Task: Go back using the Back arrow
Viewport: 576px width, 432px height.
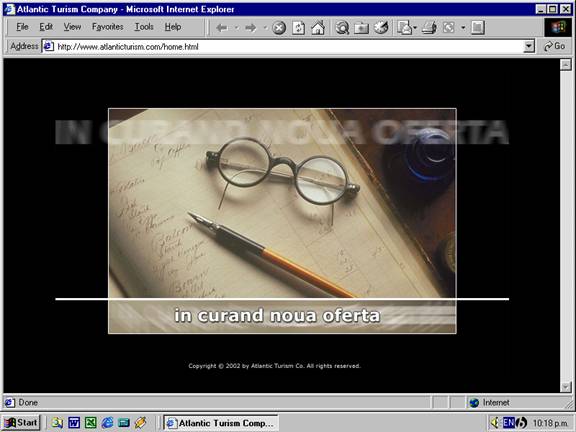Action: coord(222,28)
